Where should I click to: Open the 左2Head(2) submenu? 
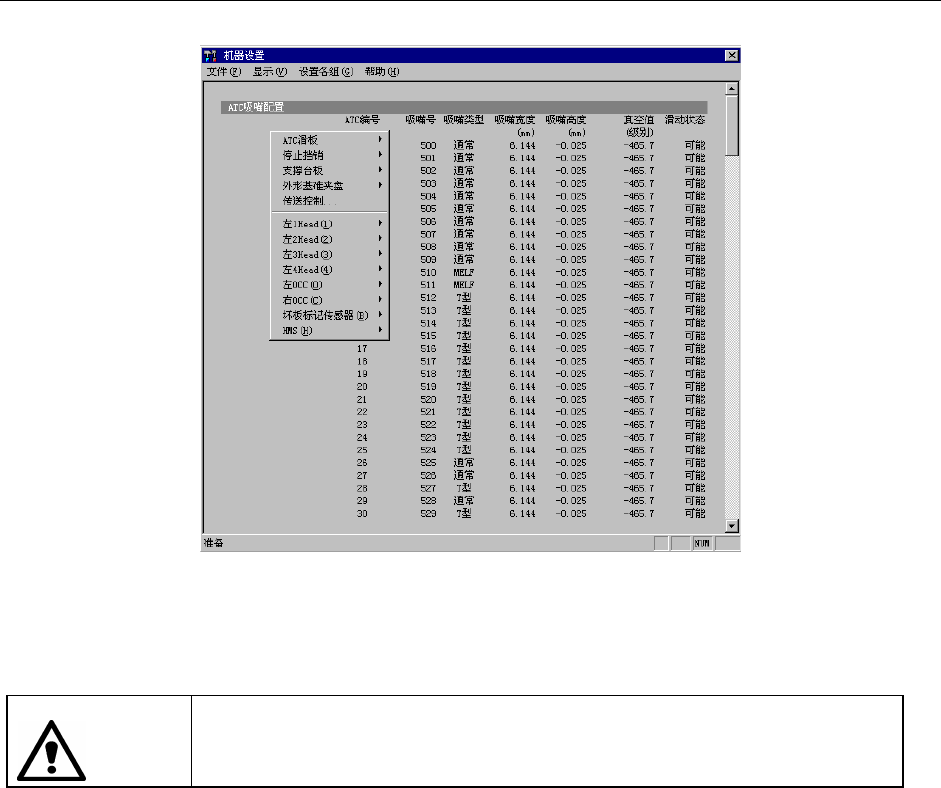[x=329, y=239]
